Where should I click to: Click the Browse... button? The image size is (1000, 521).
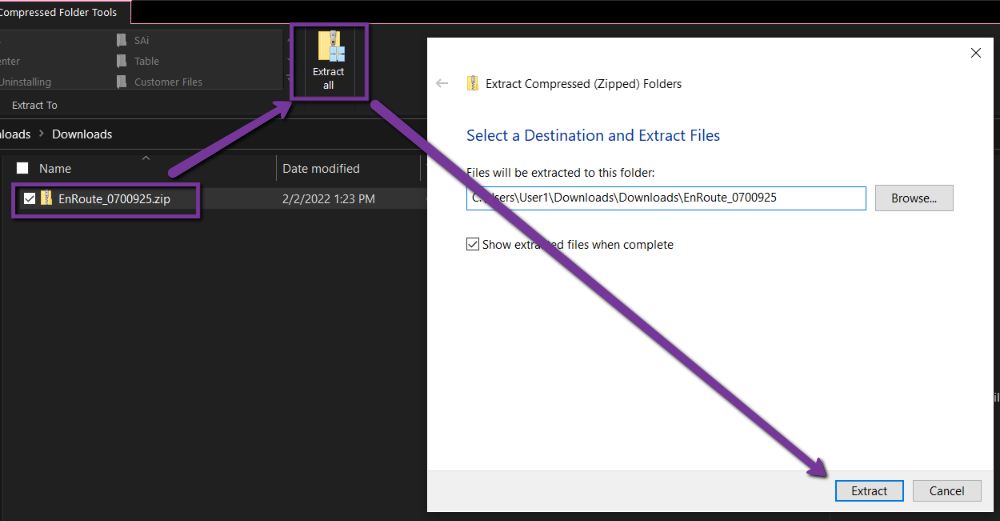point(914,198)
